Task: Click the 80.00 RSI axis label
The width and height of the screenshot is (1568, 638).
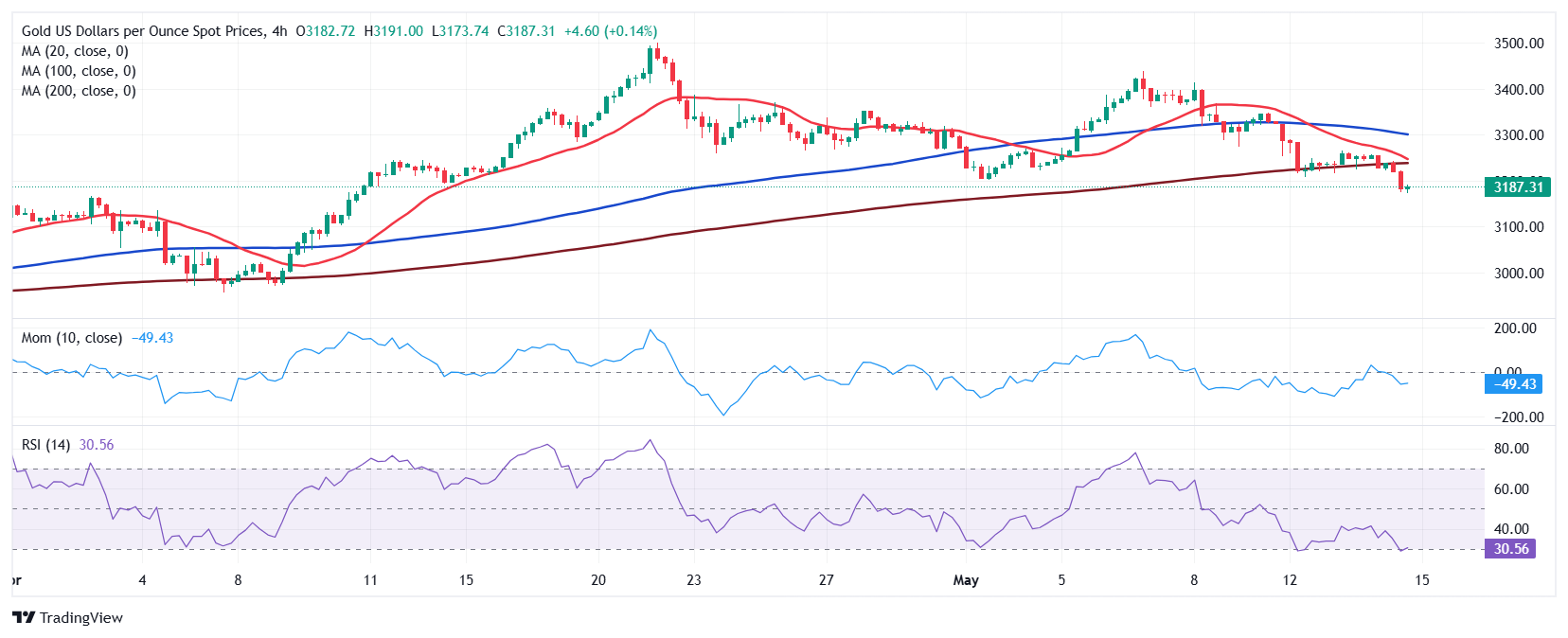Action: point(1511,449)
